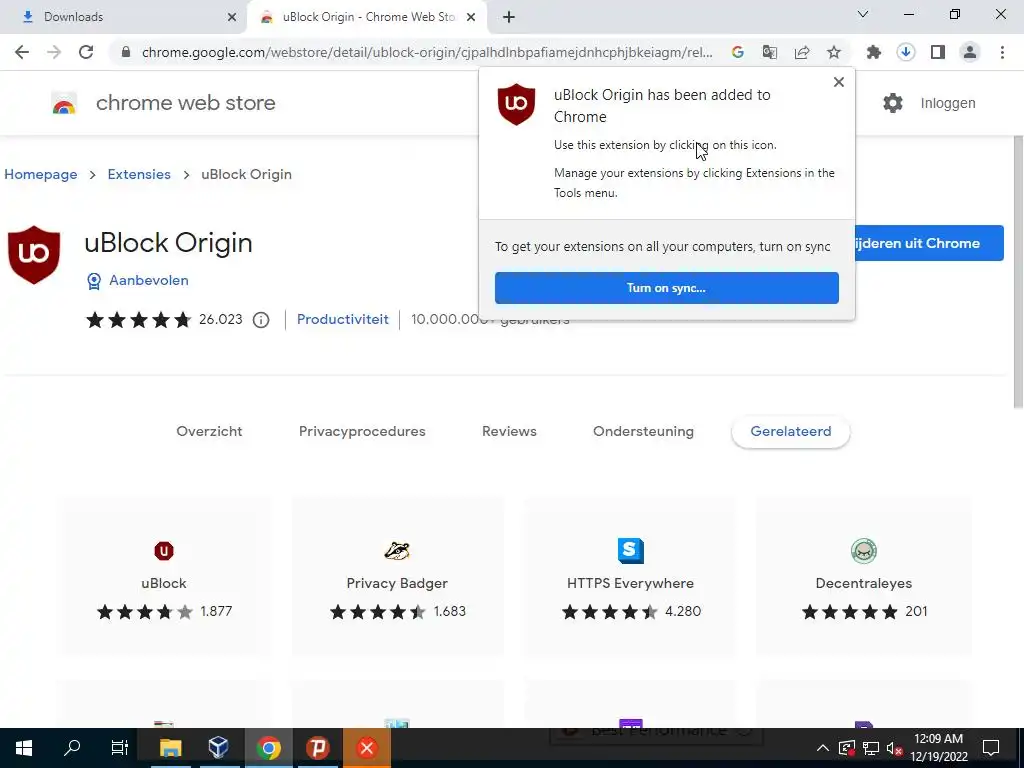The image size is (1024, 768).
Task: Open taskbar search magnifier
Action: point(72,748)
